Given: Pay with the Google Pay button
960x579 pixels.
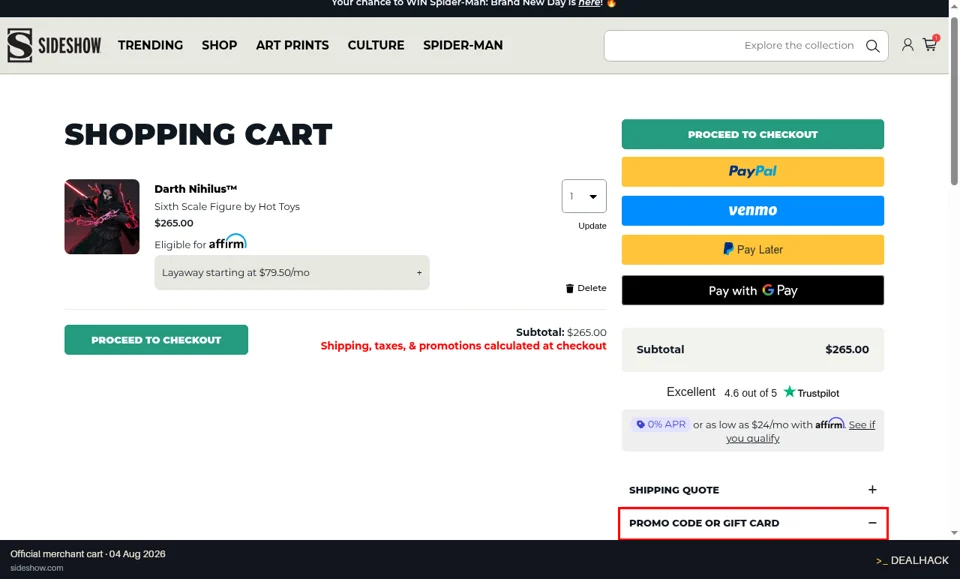Looking at the screenshot, I should click(x=752, y=290).
